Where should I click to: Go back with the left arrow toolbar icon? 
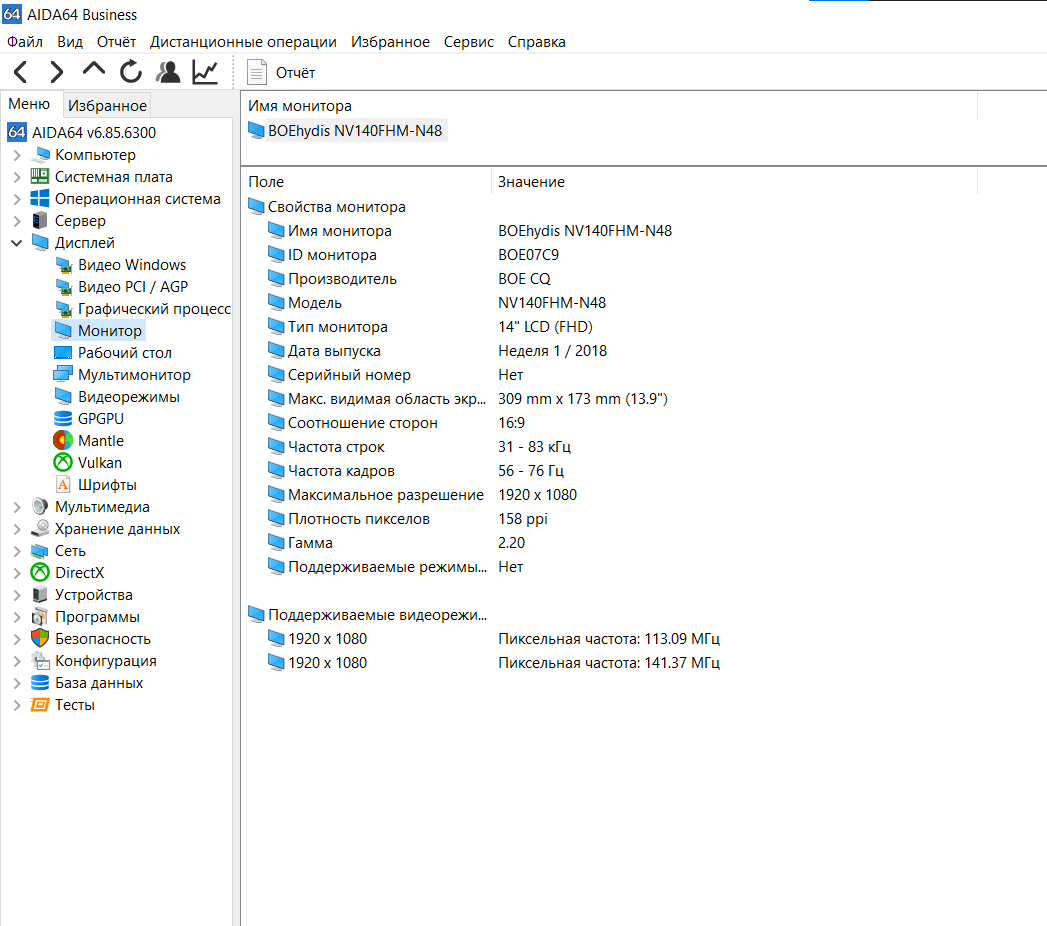(21, 72)
